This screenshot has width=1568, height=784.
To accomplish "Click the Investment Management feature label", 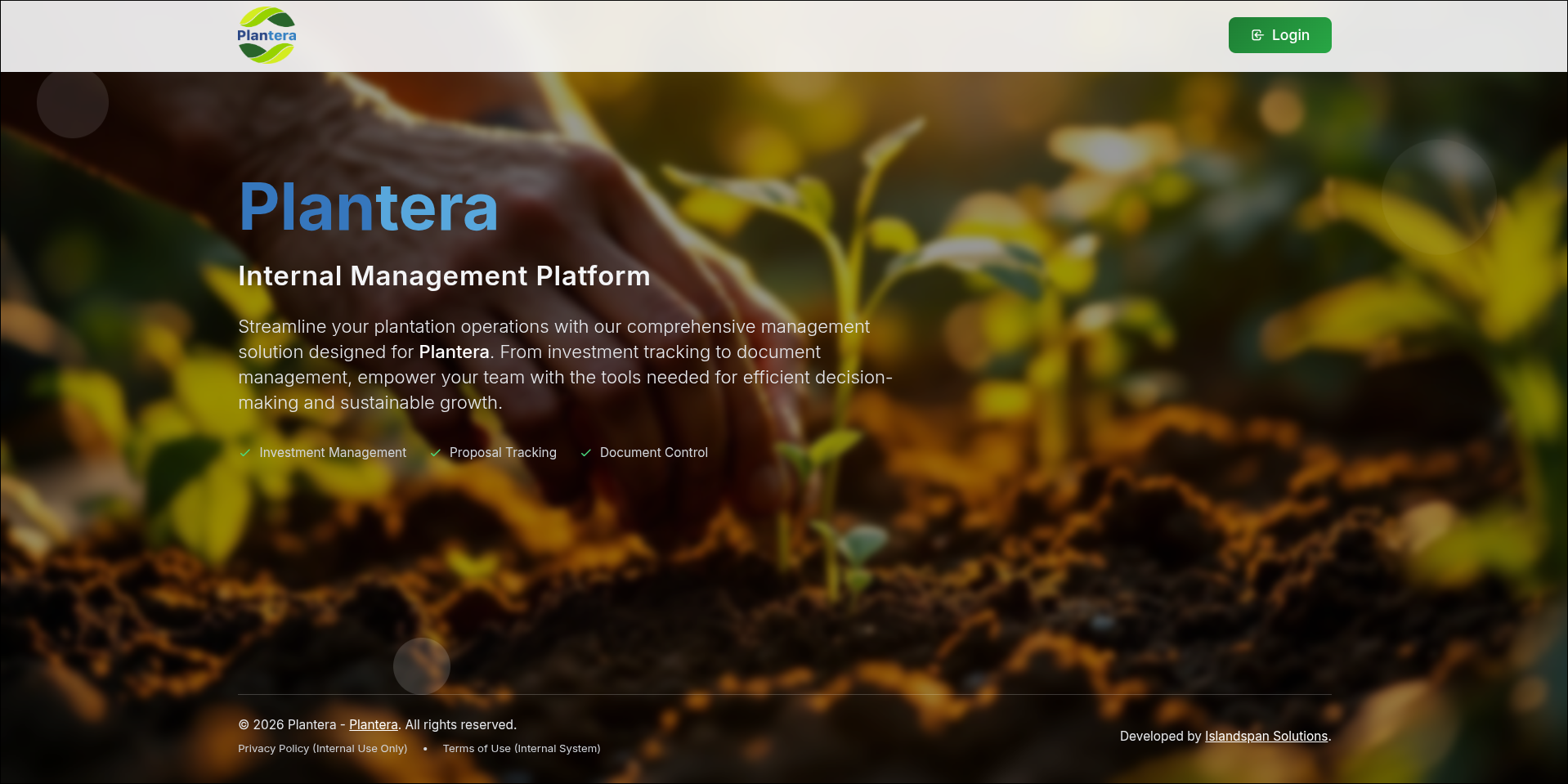I will tap(333, 453).
